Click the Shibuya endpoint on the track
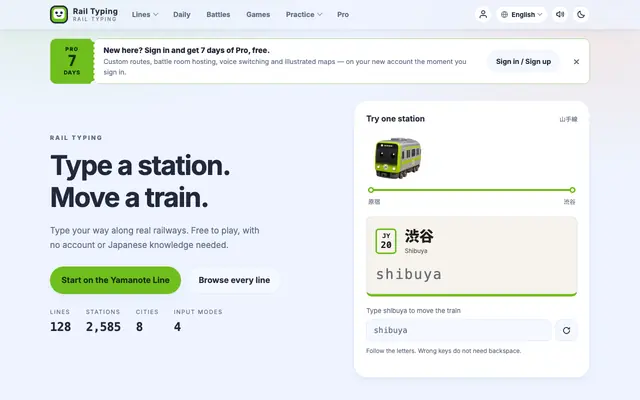Screen dimensions: 640x400 pyautogui.click(x=572, y=190)
